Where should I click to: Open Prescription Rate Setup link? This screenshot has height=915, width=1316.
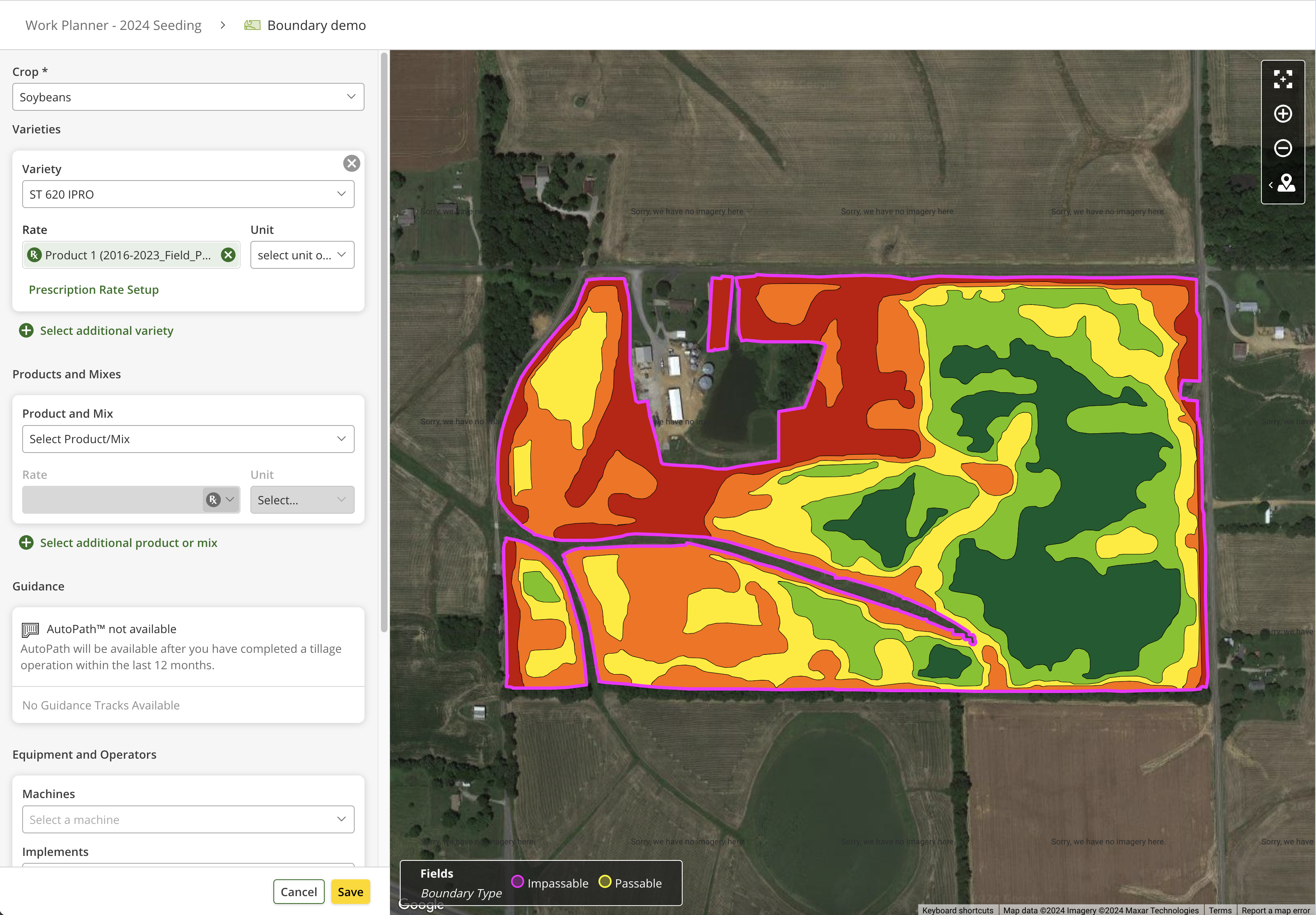(94, 290)
